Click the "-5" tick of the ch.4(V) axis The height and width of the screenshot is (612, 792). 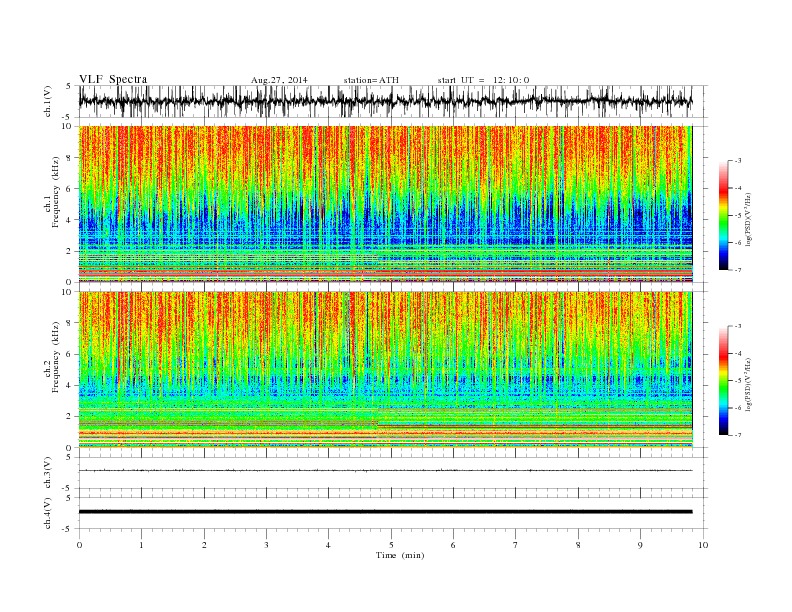coord(68,529)
